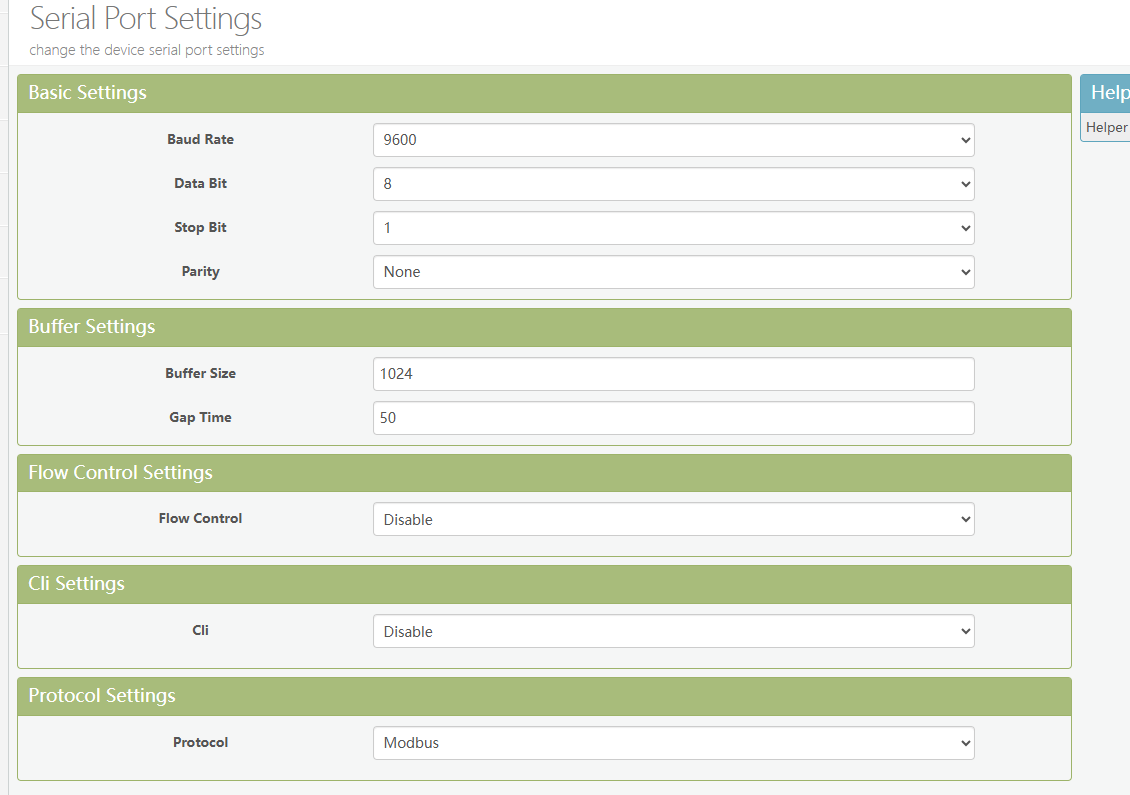Image resolution: width=1130 pixels, height=795 pixels.
Task: Click the Buffer Size input field
Action: (x=673, y=374)
